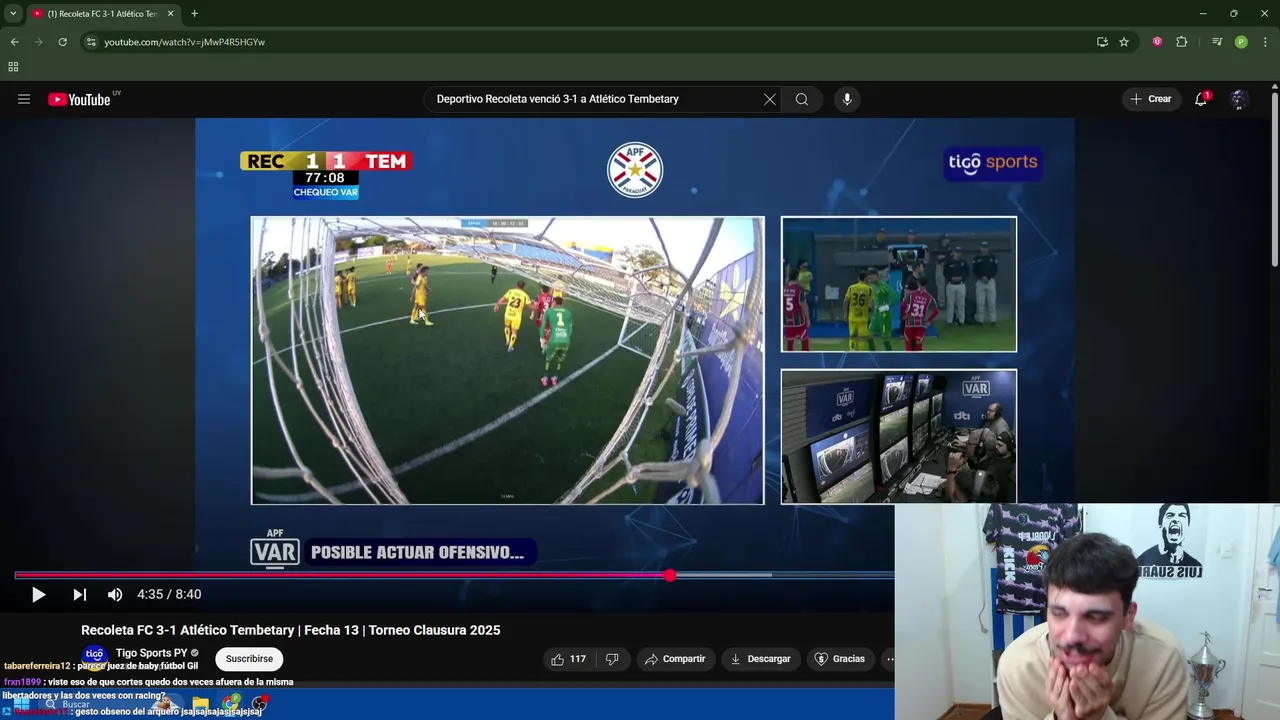Screen dimensions: 1280x720
Task: Go back in browser history
Action: [x=14, y=42]
